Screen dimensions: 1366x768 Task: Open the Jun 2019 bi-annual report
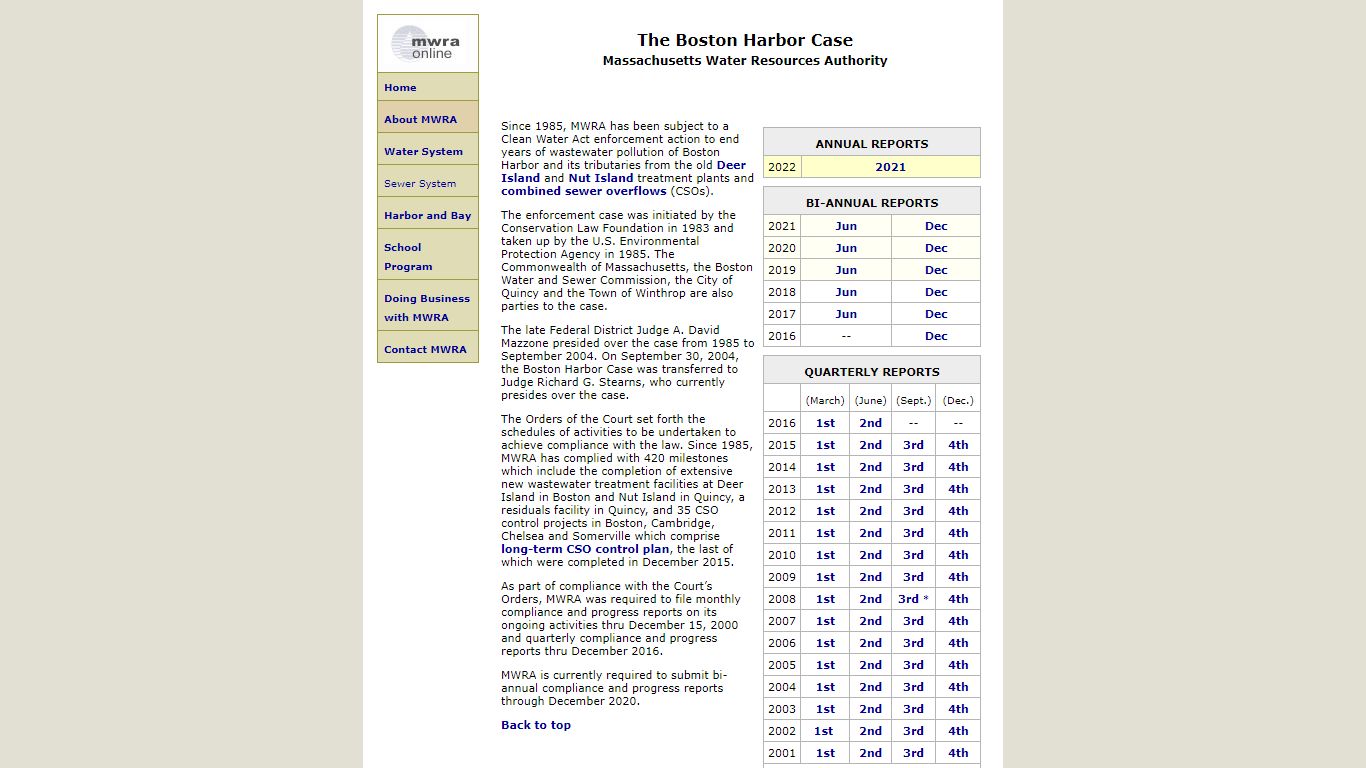(x=846, y=270)
